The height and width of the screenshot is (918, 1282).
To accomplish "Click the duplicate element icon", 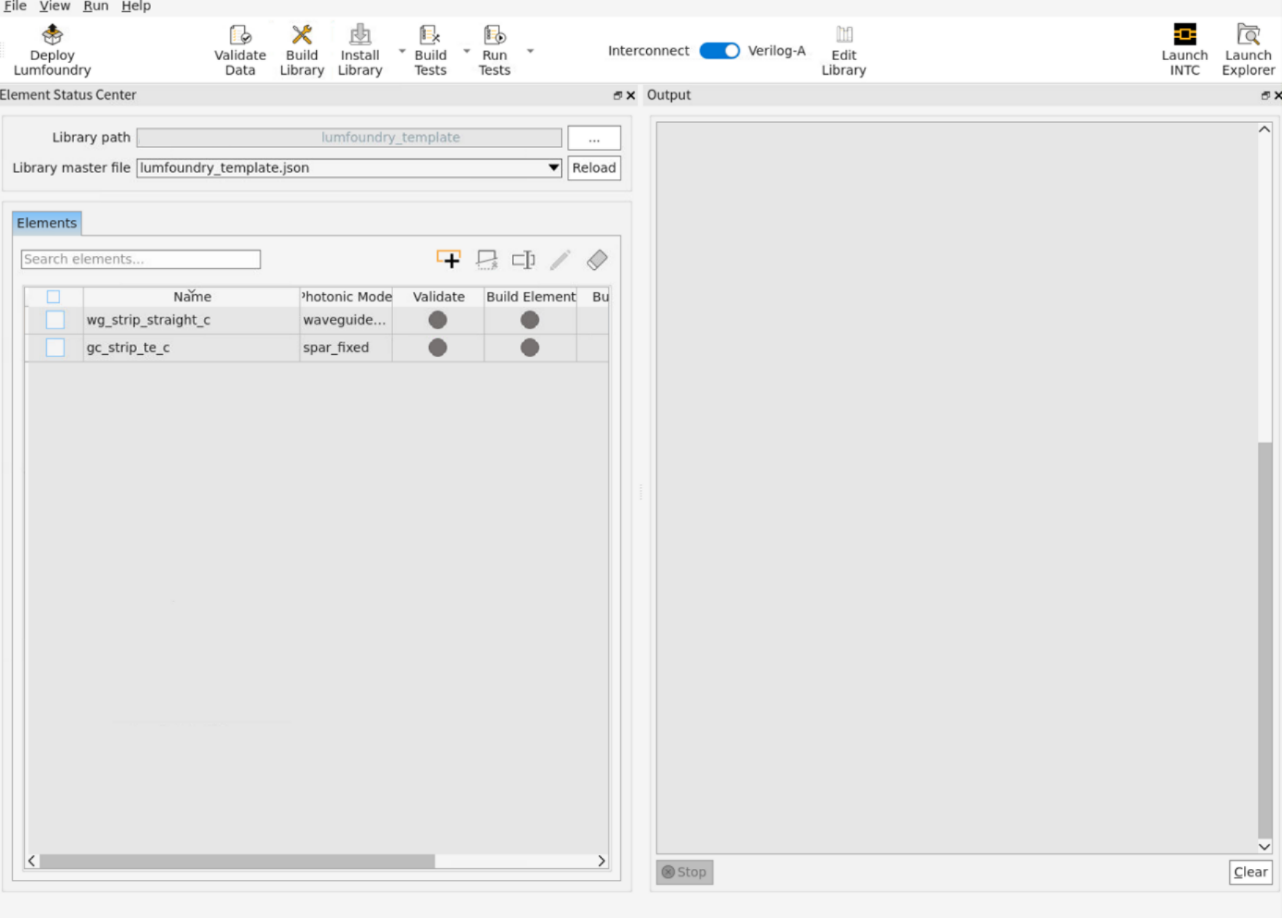I will pos(487,260).
